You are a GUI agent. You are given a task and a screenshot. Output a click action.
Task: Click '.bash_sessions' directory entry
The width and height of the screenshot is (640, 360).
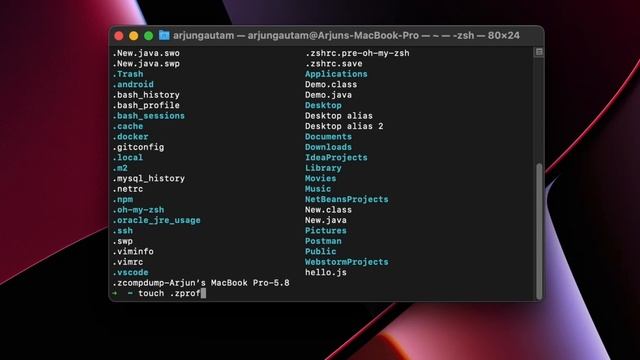(x=149, y=116)
